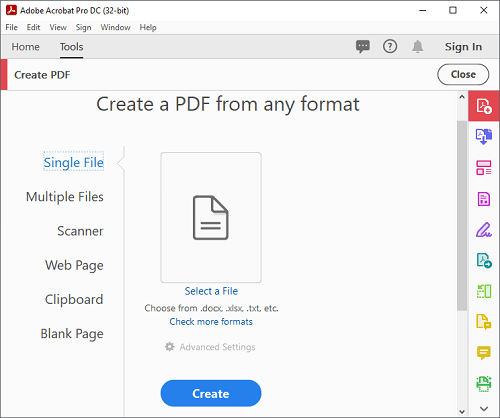Open the green Scan & OCR icon
Viewport: 500px width, 418px height.
(484, 384)
